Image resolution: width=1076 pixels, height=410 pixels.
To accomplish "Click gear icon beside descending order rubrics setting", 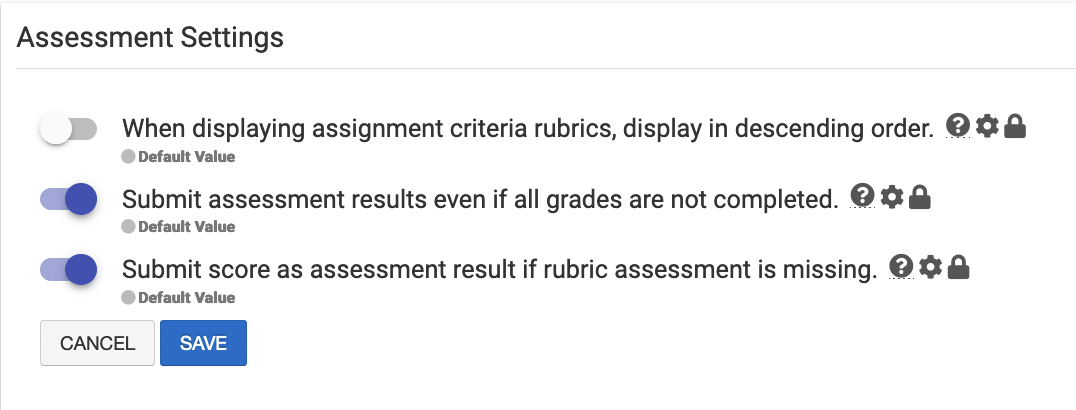I will pyautogui.click(x=987, y=126).
